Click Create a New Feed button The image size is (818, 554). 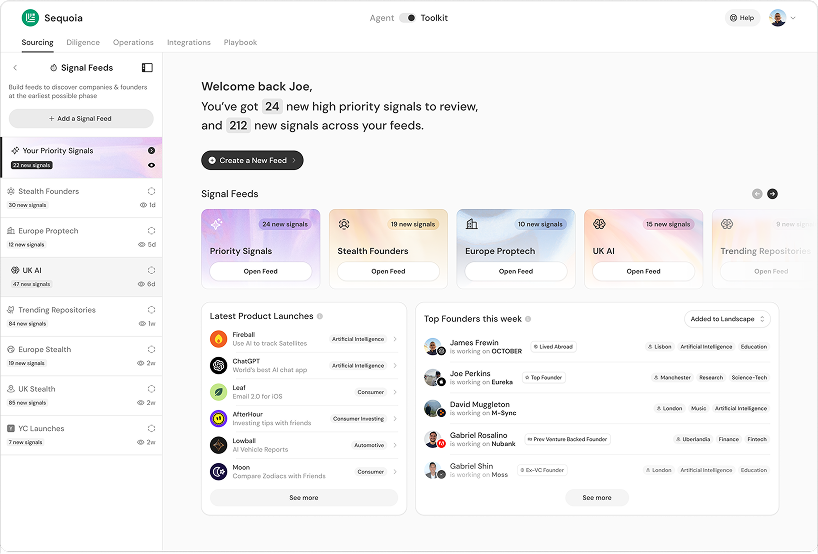(252, 161)
